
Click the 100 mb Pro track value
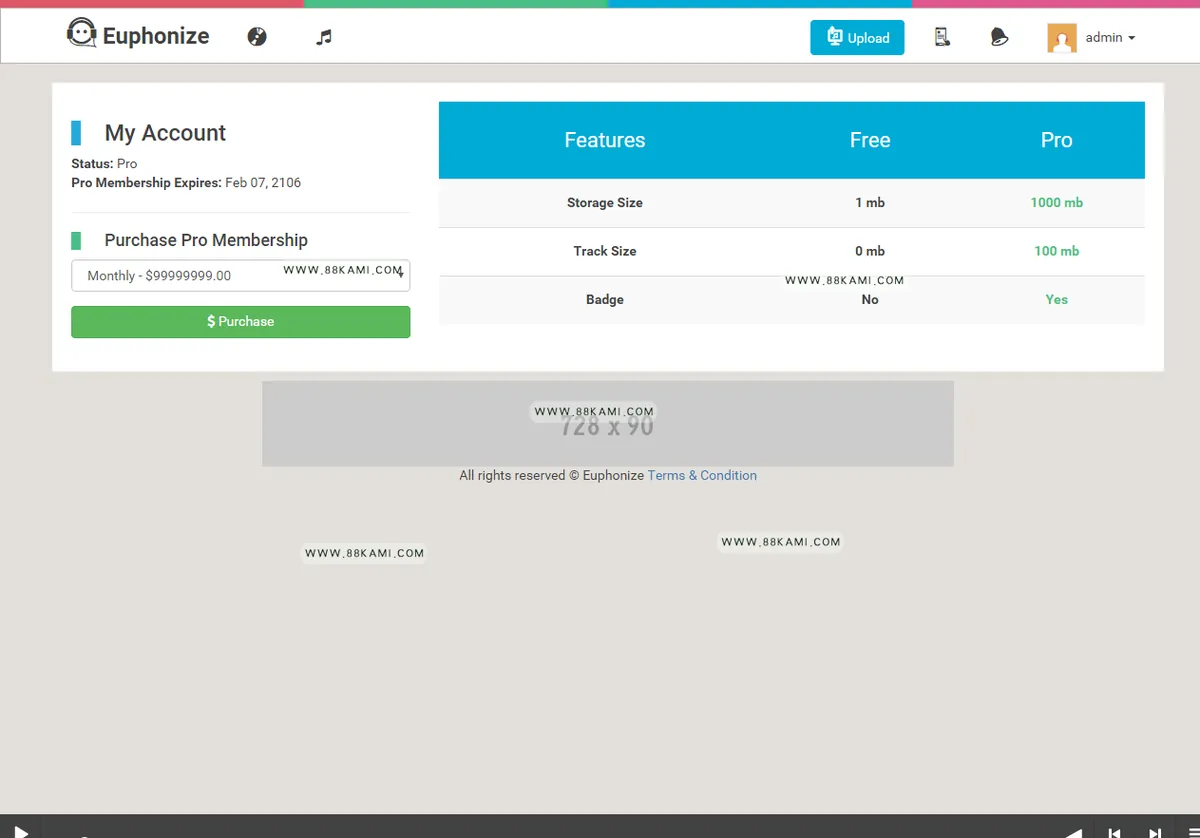click(x=1057, y=251)
